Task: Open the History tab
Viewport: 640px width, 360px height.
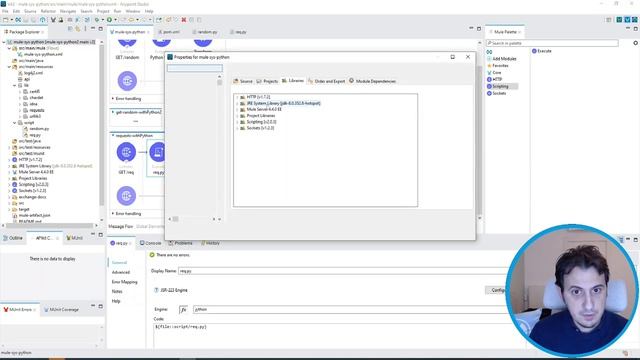Action: (x=210, y=243)
